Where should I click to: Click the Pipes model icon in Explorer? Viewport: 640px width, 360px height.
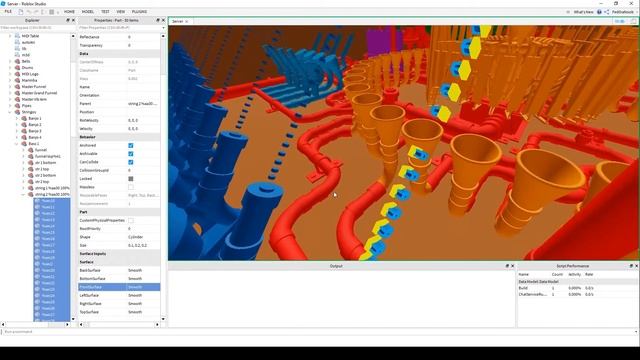[18, 105]
